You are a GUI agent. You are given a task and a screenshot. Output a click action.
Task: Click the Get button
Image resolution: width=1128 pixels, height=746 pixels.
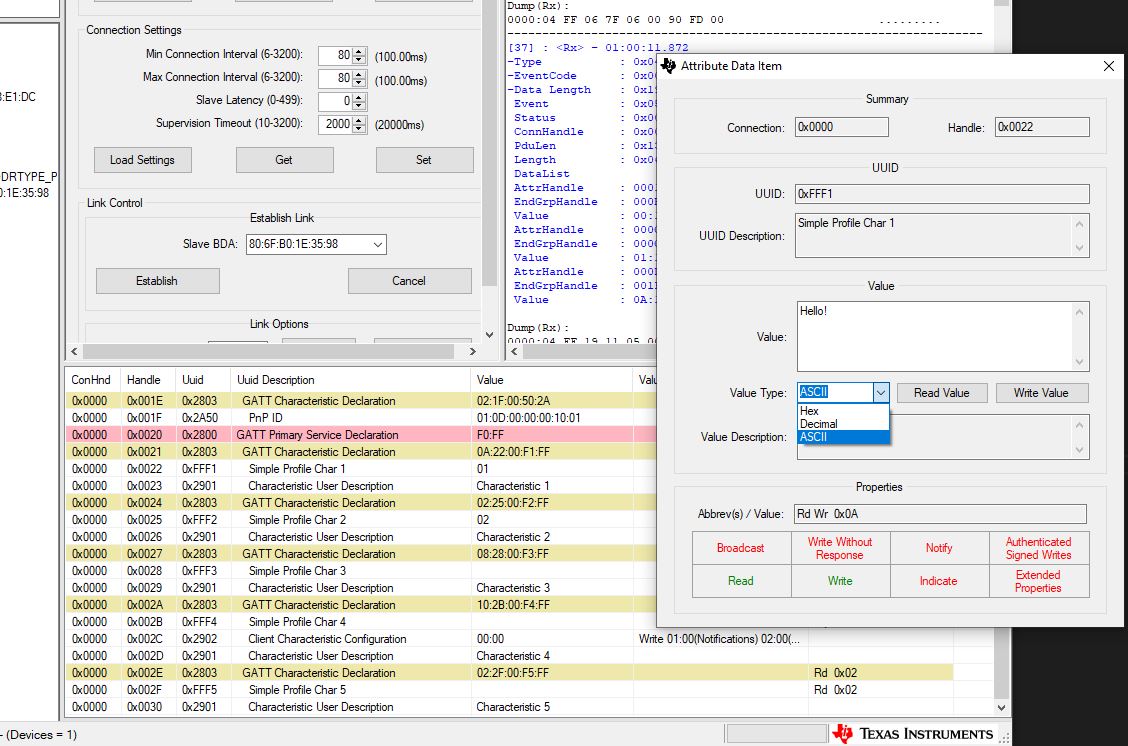(285, 159)
